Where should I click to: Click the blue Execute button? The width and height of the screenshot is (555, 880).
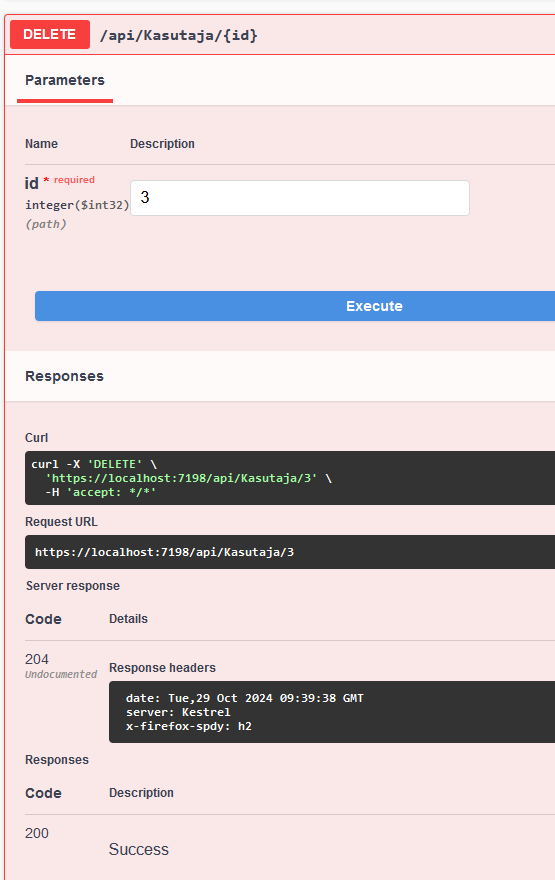[x=295, y=306]
